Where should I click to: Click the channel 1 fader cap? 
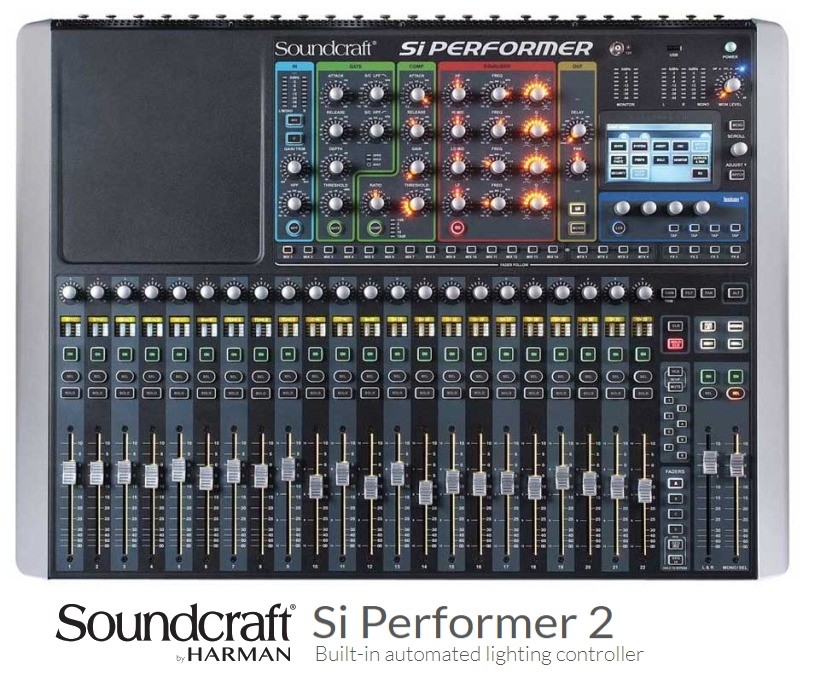tap(69, 473)
